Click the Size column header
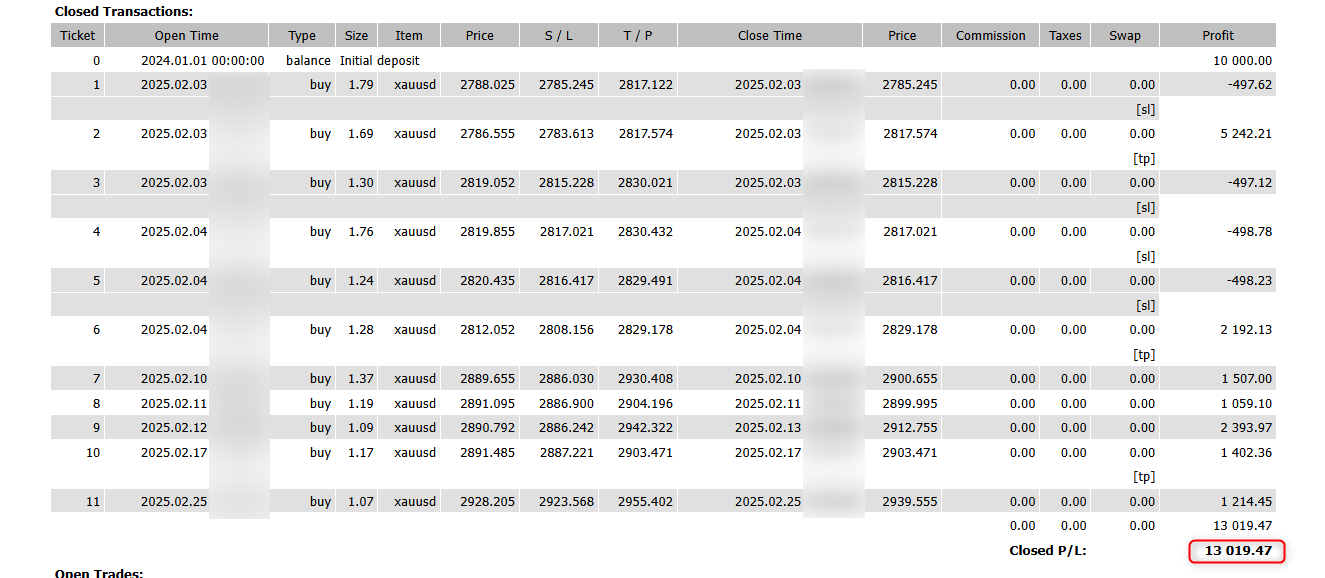Screen dimensions: 1325x578 pyautogui.click(x=356, y=35)
